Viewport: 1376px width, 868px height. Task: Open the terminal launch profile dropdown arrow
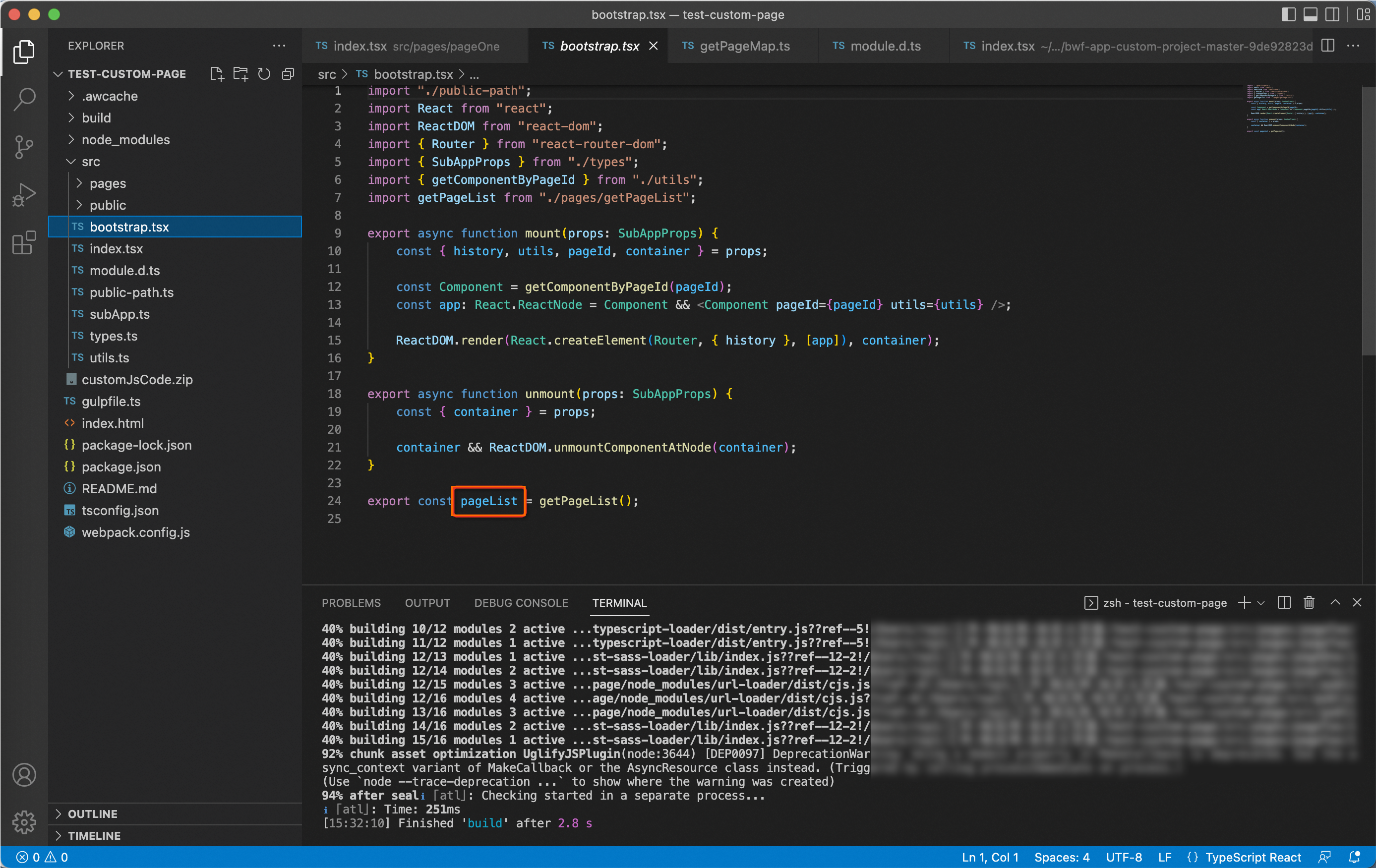[1261, 602]
